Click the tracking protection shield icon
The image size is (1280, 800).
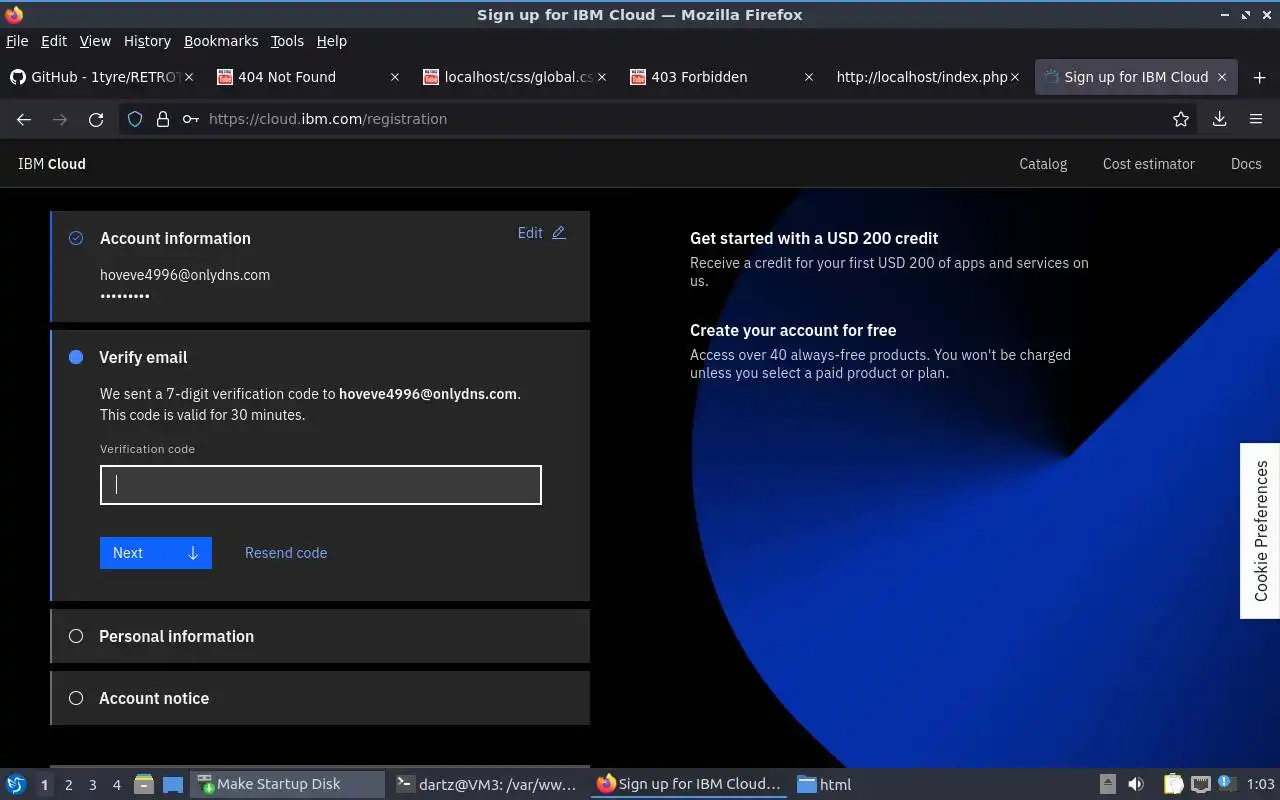pos(134,119)
